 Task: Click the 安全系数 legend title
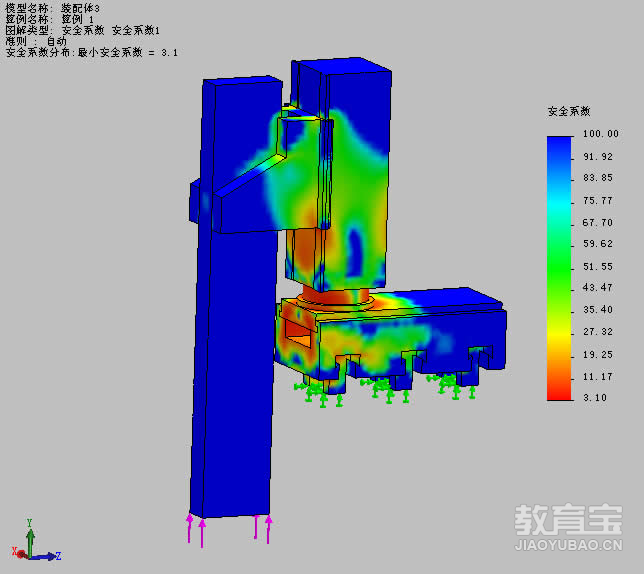[569, 111]
